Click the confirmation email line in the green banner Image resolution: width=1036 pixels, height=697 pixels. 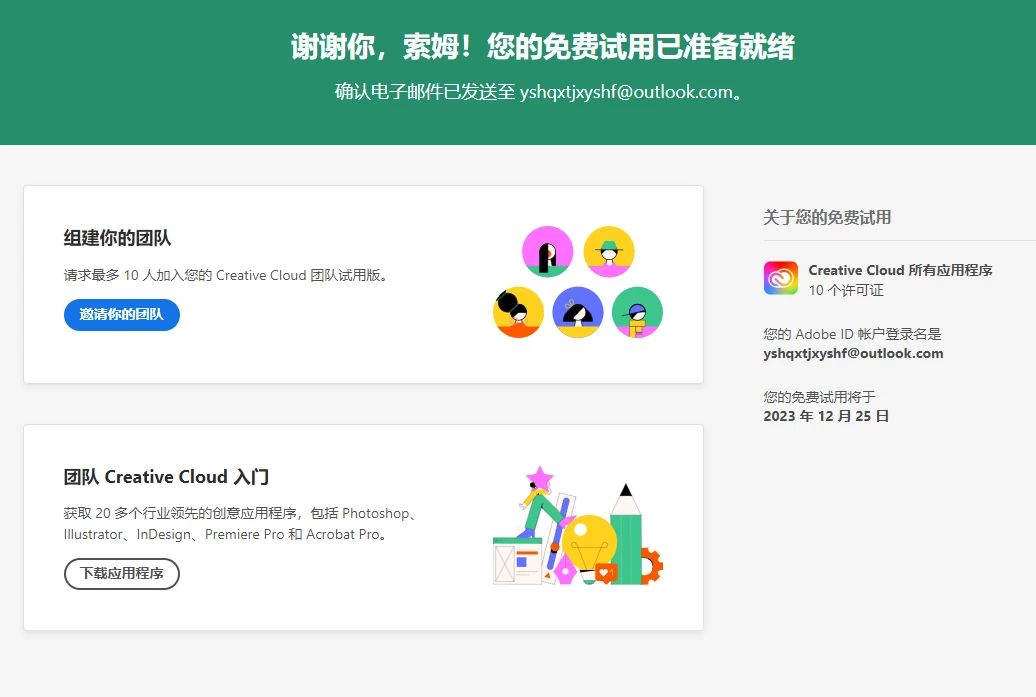coord(538,92)
